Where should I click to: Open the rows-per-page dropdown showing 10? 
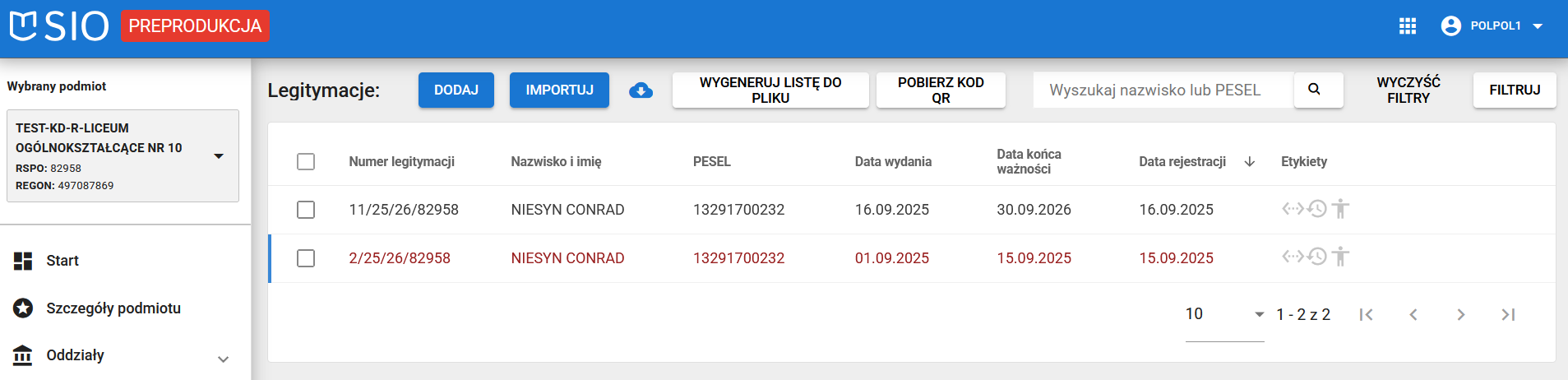click(1223, 314)
